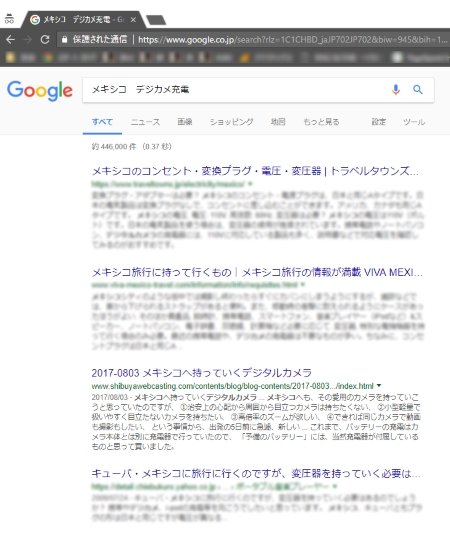Start voice search with the microphone icon
This screenshot has height=534, width=450.
tap(395, 90)
